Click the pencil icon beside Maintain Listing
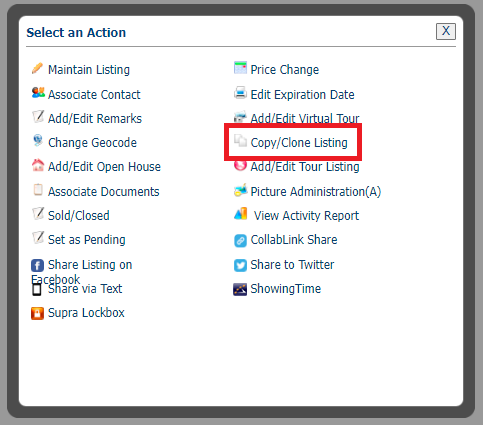The height and width of the screenshot is (425, 483). (37, 68)
